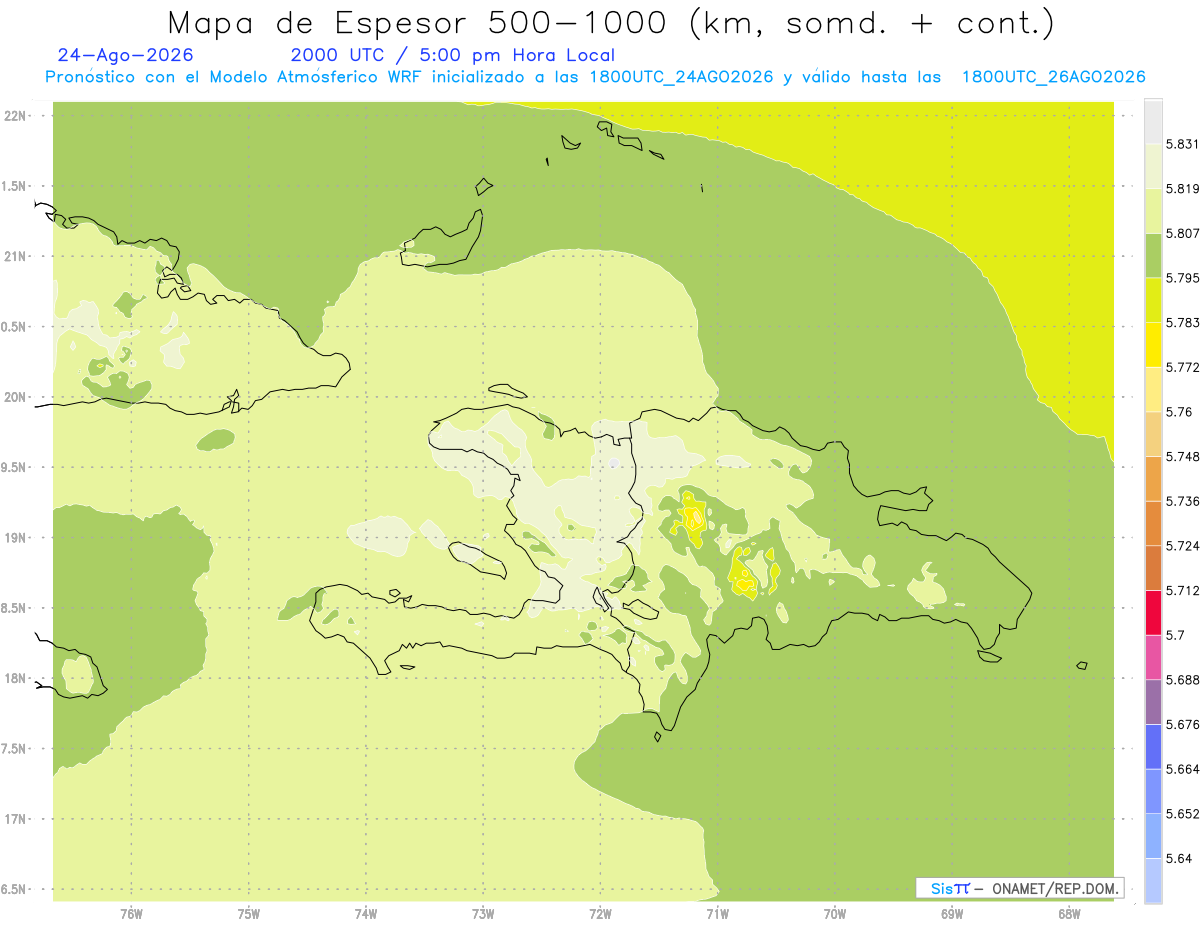
Task: Click legend value 5.724
Action: coord(1182,546)
